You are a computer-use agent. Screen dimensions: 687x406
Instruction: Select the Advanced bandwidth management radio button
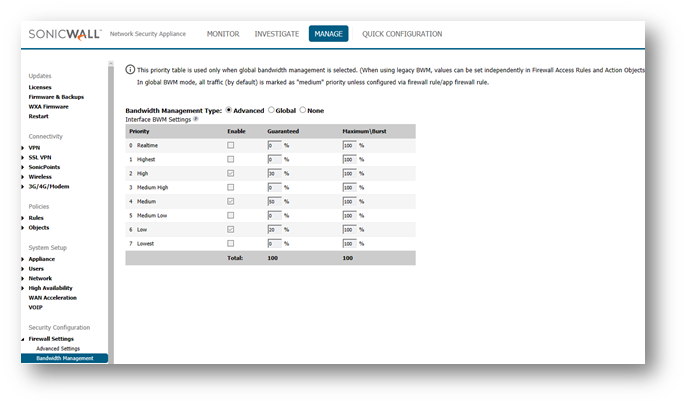230,110
